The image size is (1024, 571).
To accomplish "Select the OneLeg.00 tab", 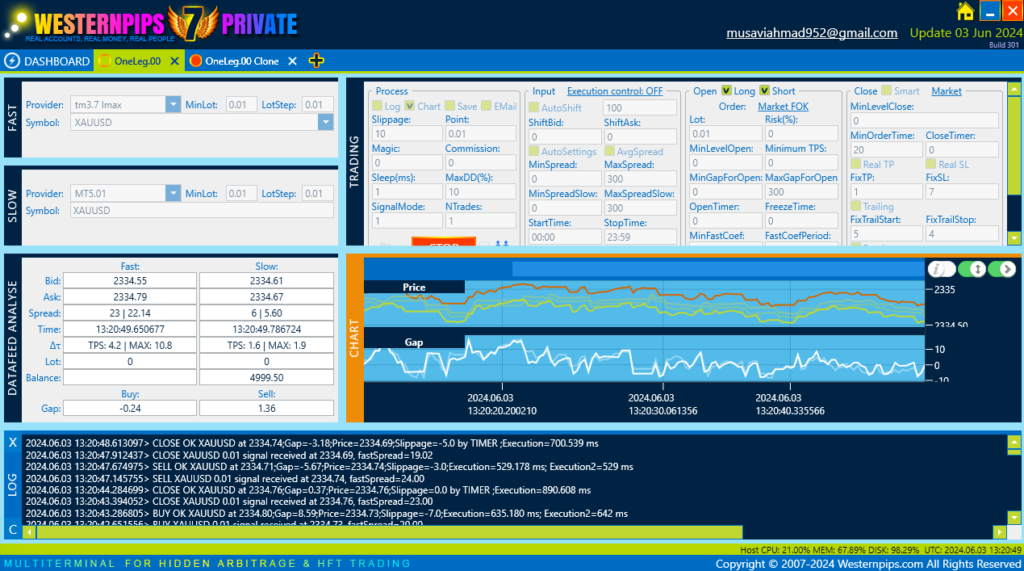I will click(137, 61).
